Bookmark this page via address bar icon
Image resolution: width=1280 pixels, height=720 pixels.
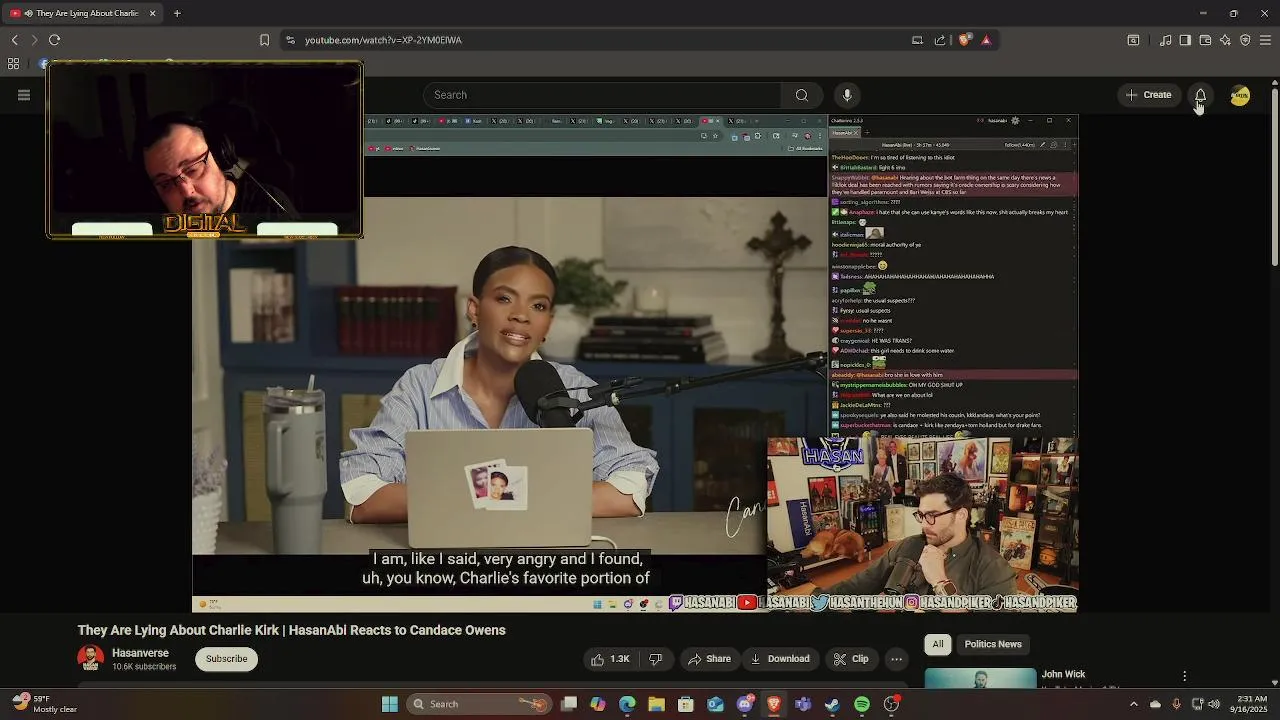pyautogui.click(x=264, y=40)
